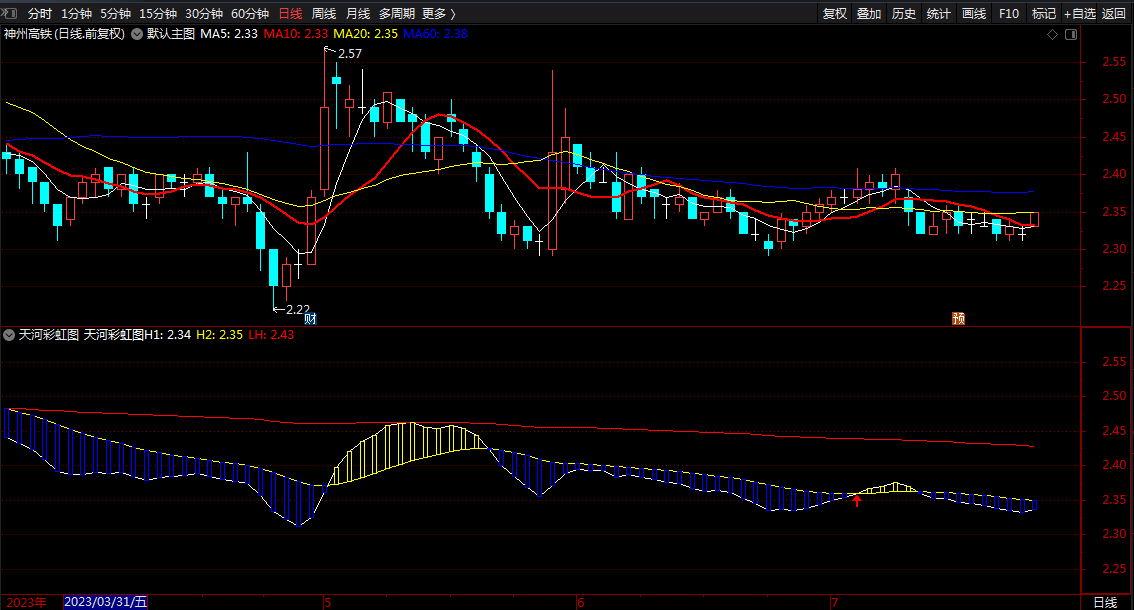Open the 默认主图 indicator dropdown arrow

coord(137,34)
